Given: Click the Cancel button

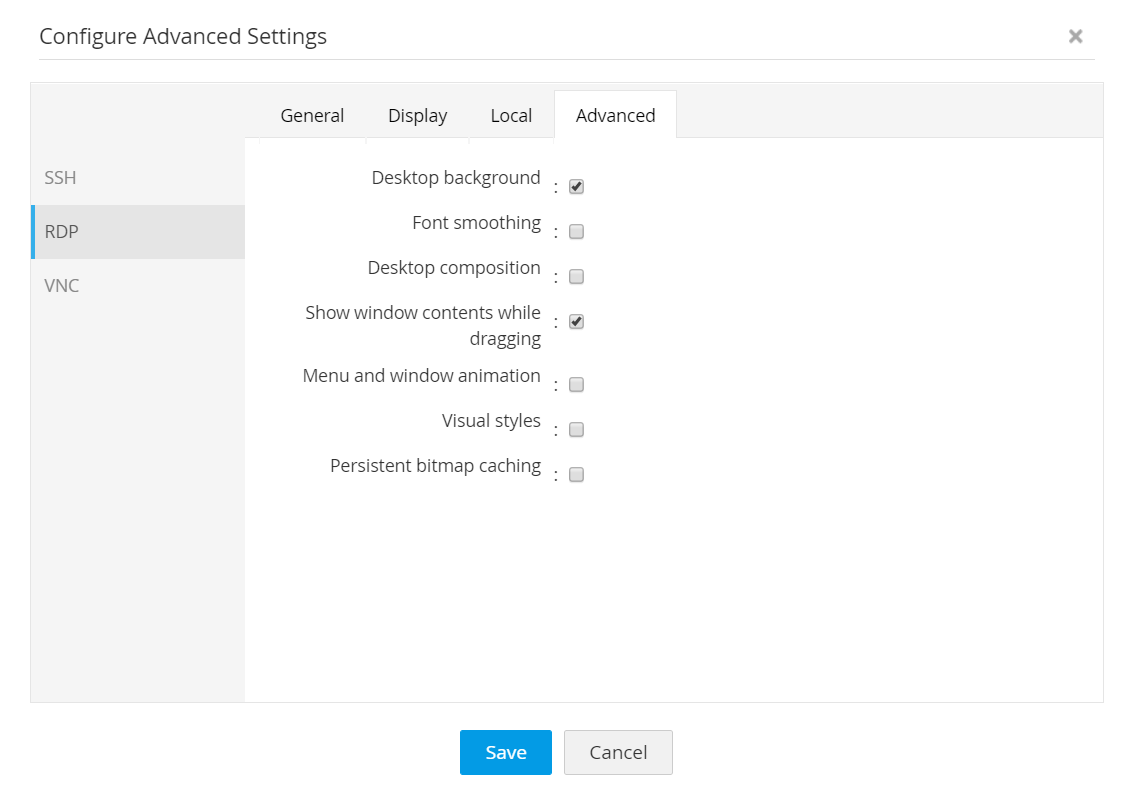Looking at the screenshot, I should (x=618, y=752).
